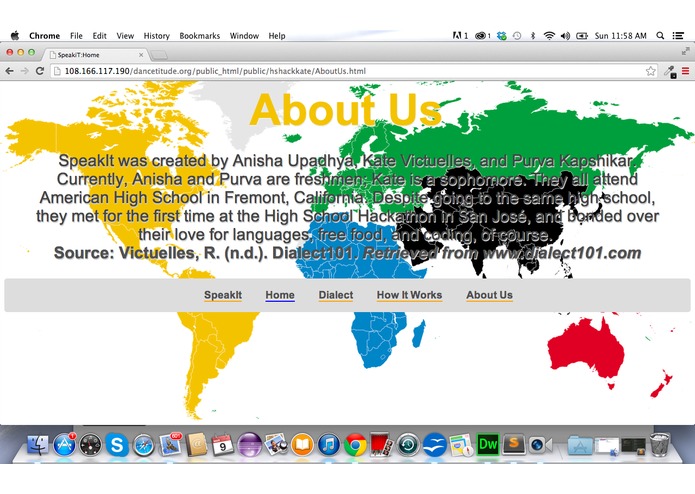The image size is (695, 494).
Task: Open the Notification Center list icon
Action: (678, 36)
